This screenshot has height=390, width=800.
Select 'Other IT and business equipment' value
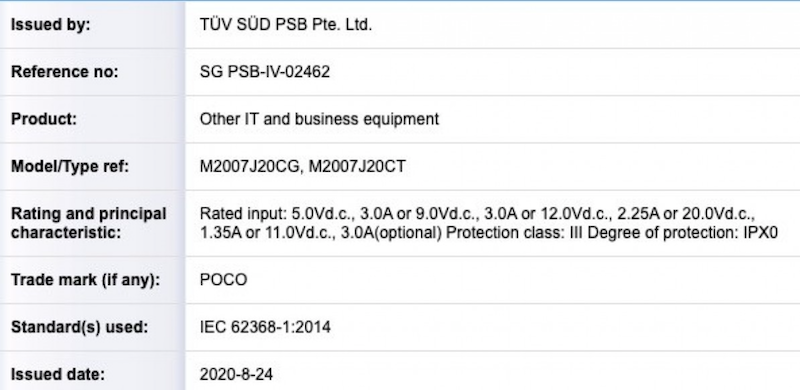click(319, 119)
